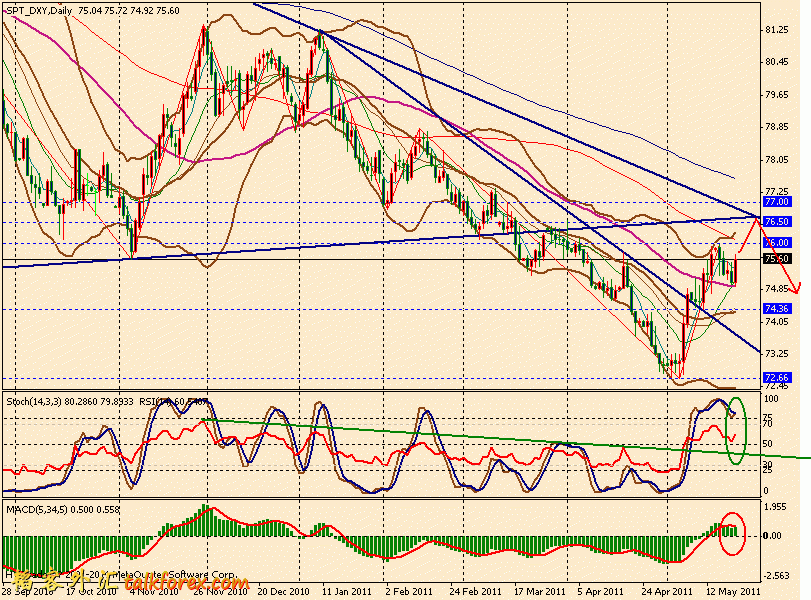Select the blue 76.00 level tag
Viewport: 811px width, 600px height.
pos(776,243)
